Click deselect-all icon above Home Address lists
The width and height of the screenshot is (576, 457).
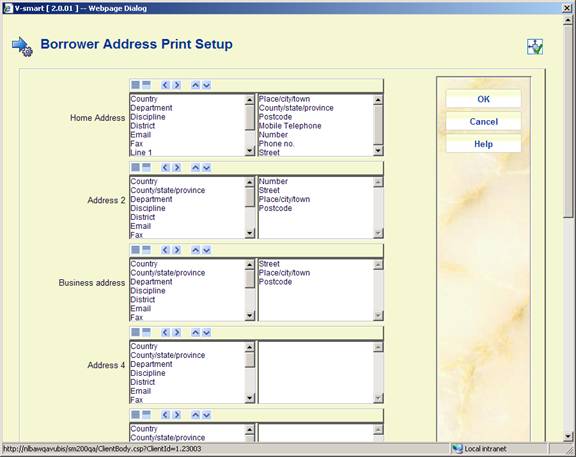(146, 85)
